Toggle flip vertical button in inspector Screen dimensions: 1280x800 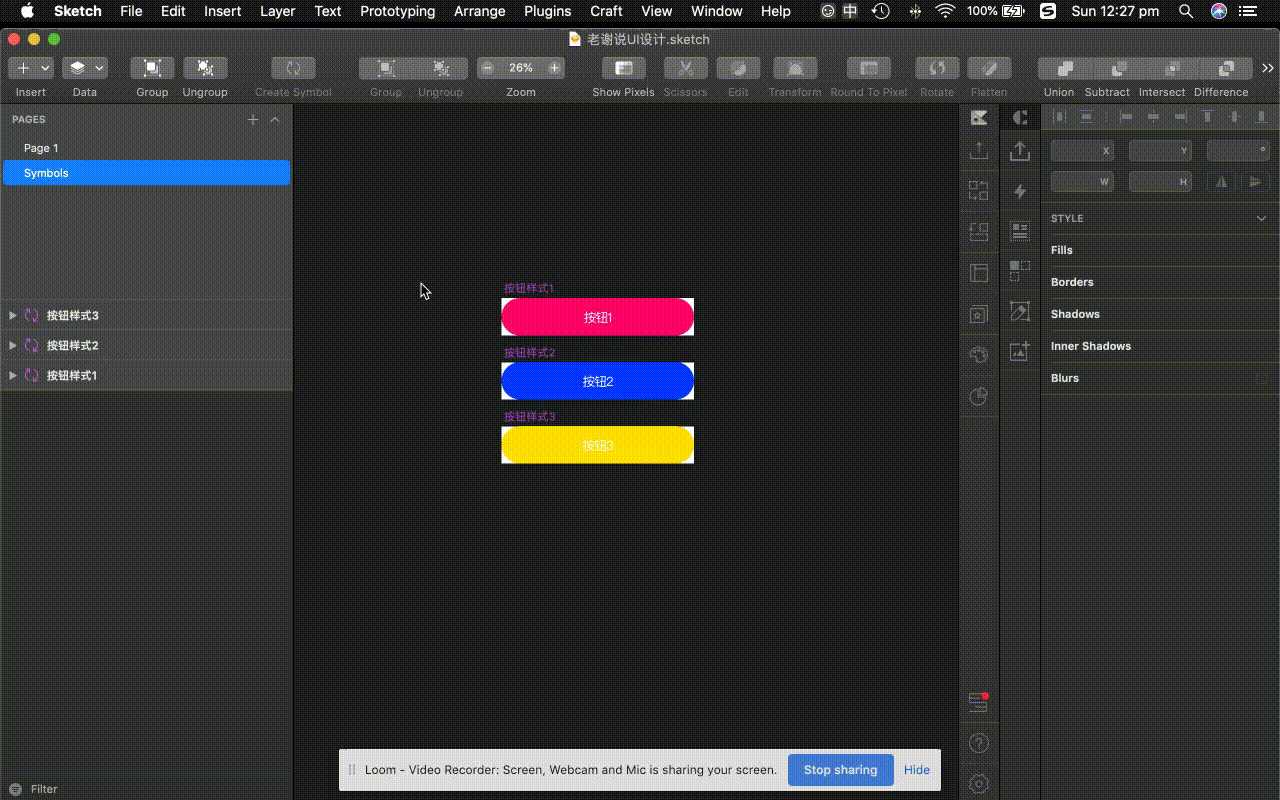point(1255,182)
